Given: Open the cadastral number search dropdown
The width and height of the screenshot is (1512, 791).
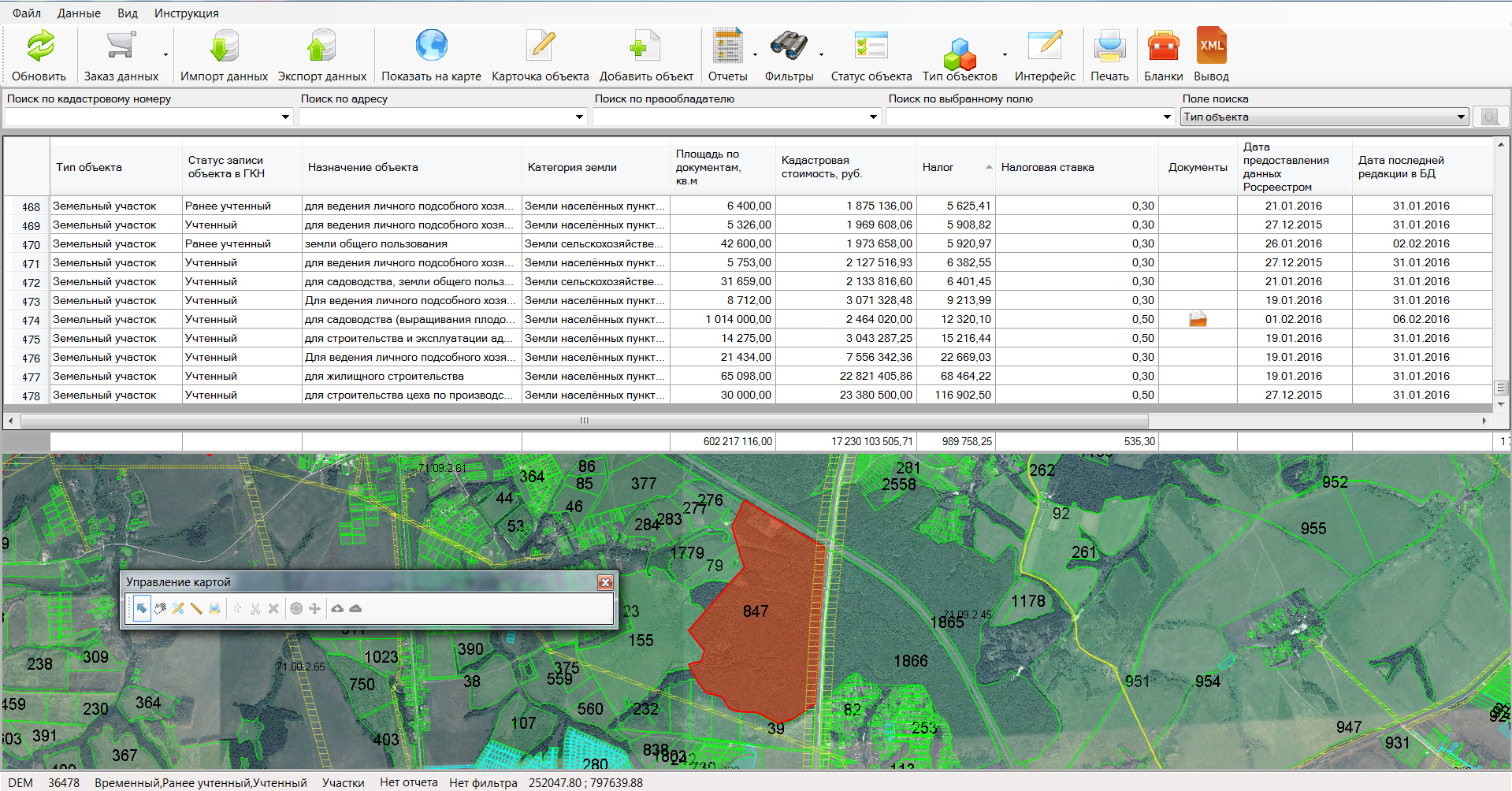Looking at the screenshot, I should point(285,117).
